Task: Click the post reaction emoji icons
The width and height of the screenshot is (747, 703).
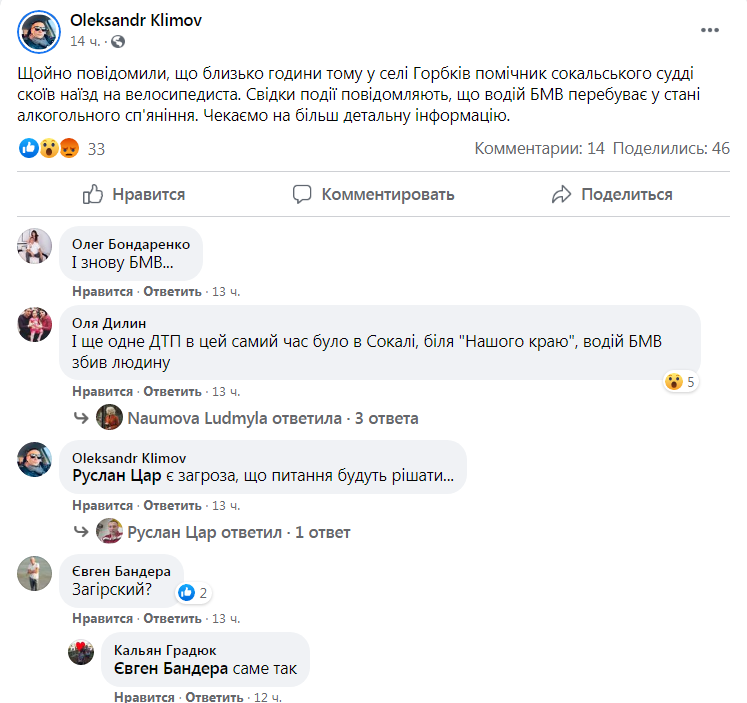Action: (x=49, y=149)
